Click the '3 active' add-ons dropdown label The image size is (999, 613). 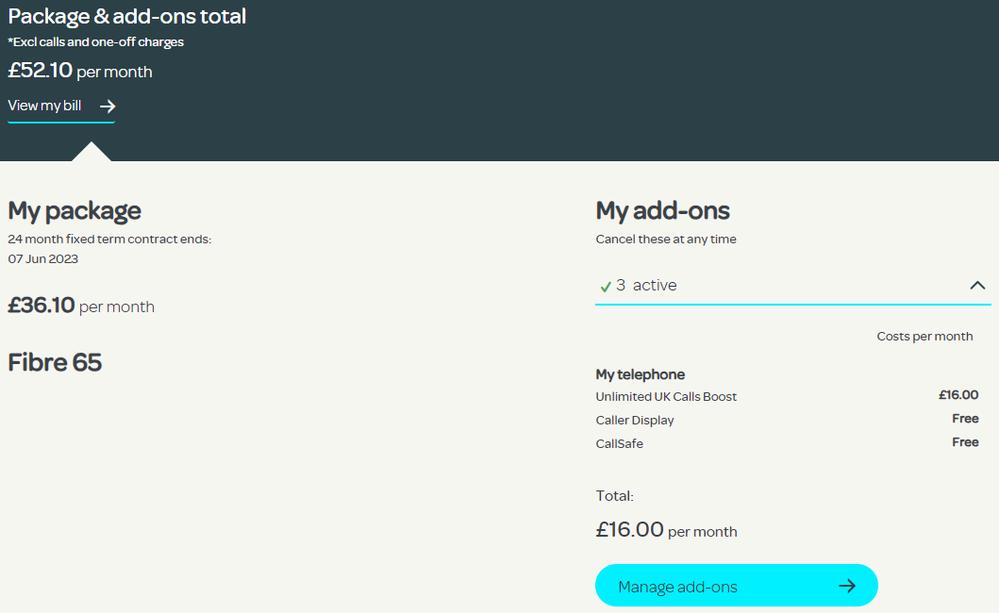tap(647, 285)
